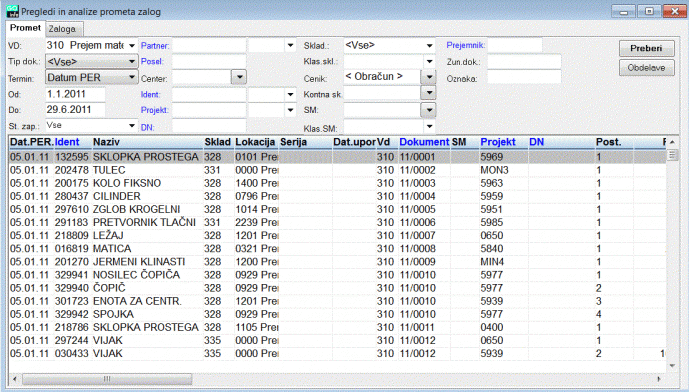Sort by Sklad column header

pyautogui.click(x=218, y=142)
